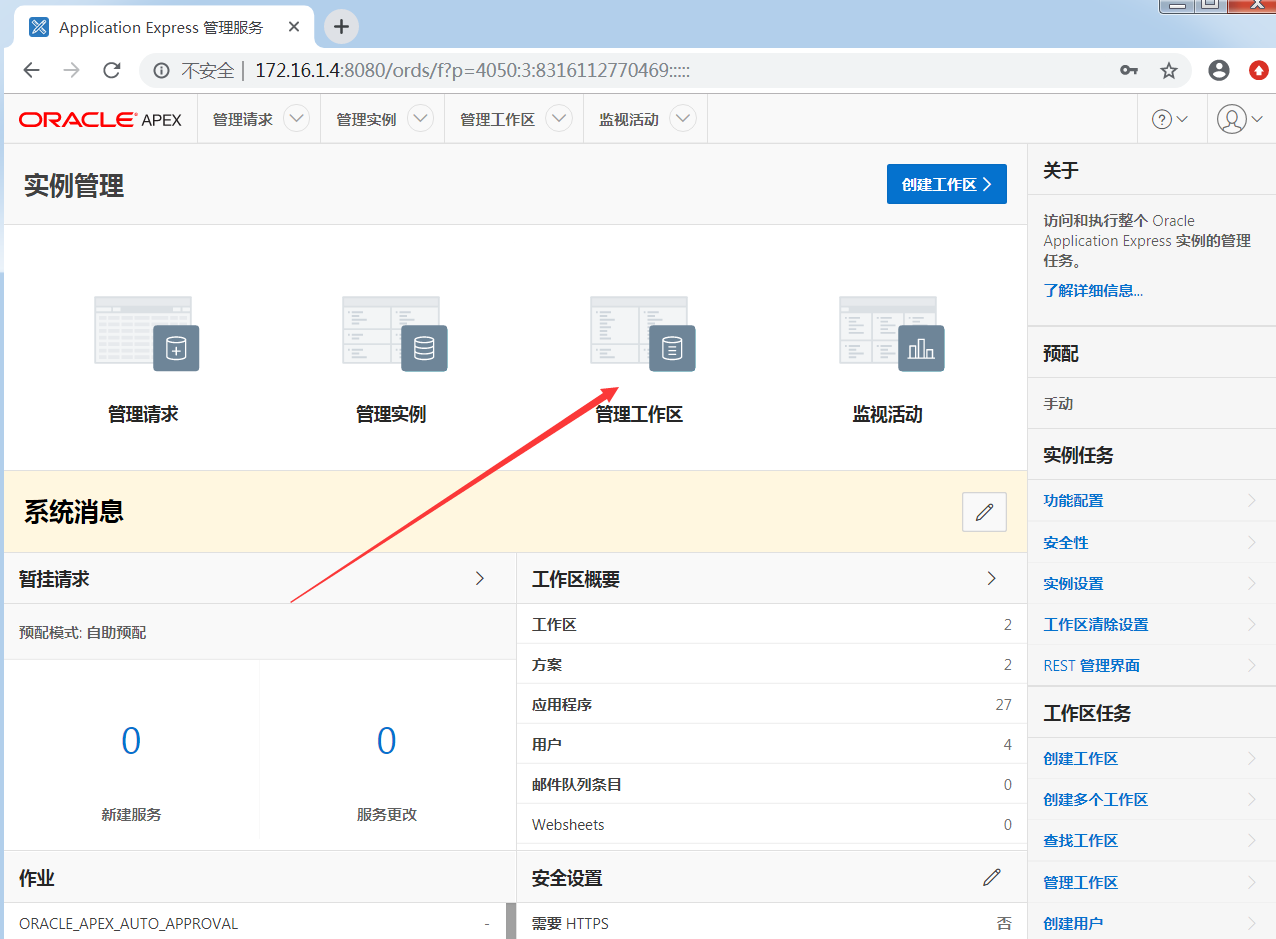
Task: Click the ORACLE_APEX_AUTO_APPROVAL job row
Action: pos(254,923)
